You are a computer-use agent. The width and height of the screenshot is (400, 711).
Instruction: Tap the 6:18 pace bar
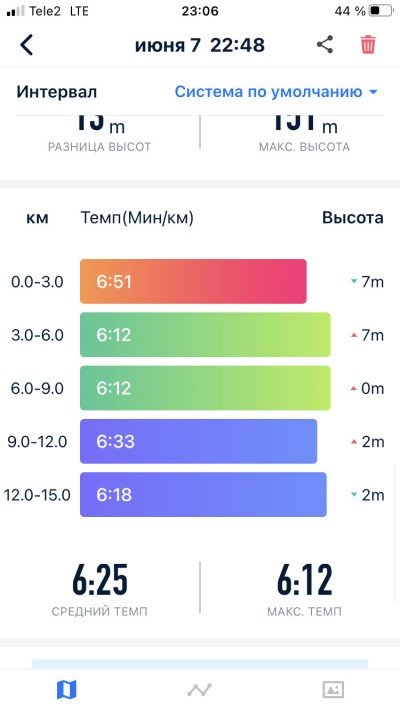tap(203, 494)
